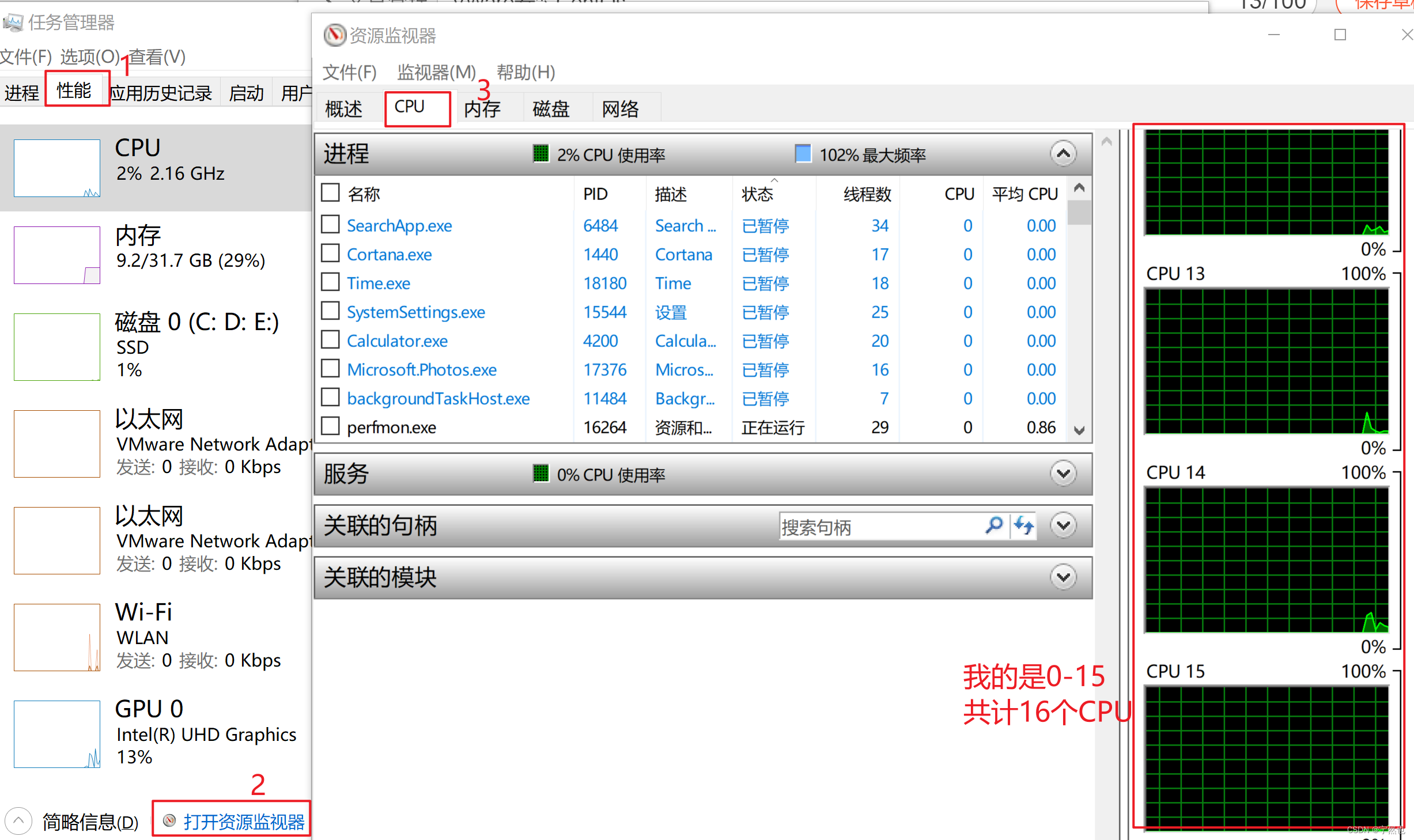Click the green CPU usage legend icon
The height and width of the screenshot is (840, 1414).
coord(540,154)
